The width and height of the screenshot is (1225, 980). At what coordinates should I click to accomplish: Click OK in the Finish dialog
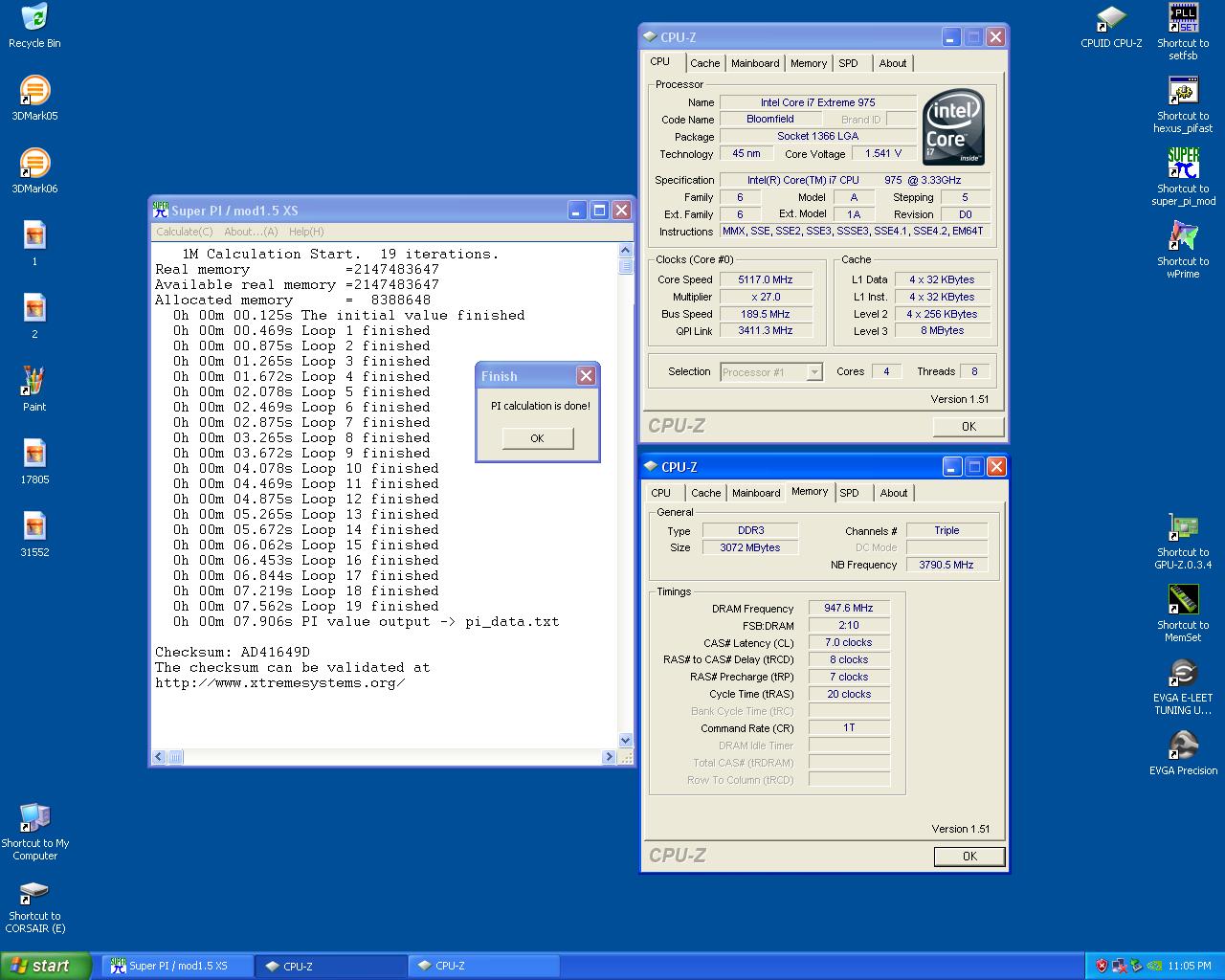pos(538,438)
